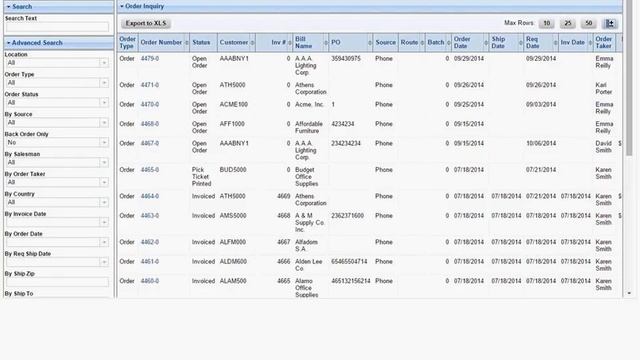Click Bill Name Affordable Furniture
Viewport: 640px width, 360px height.
[x=309, y=127]
